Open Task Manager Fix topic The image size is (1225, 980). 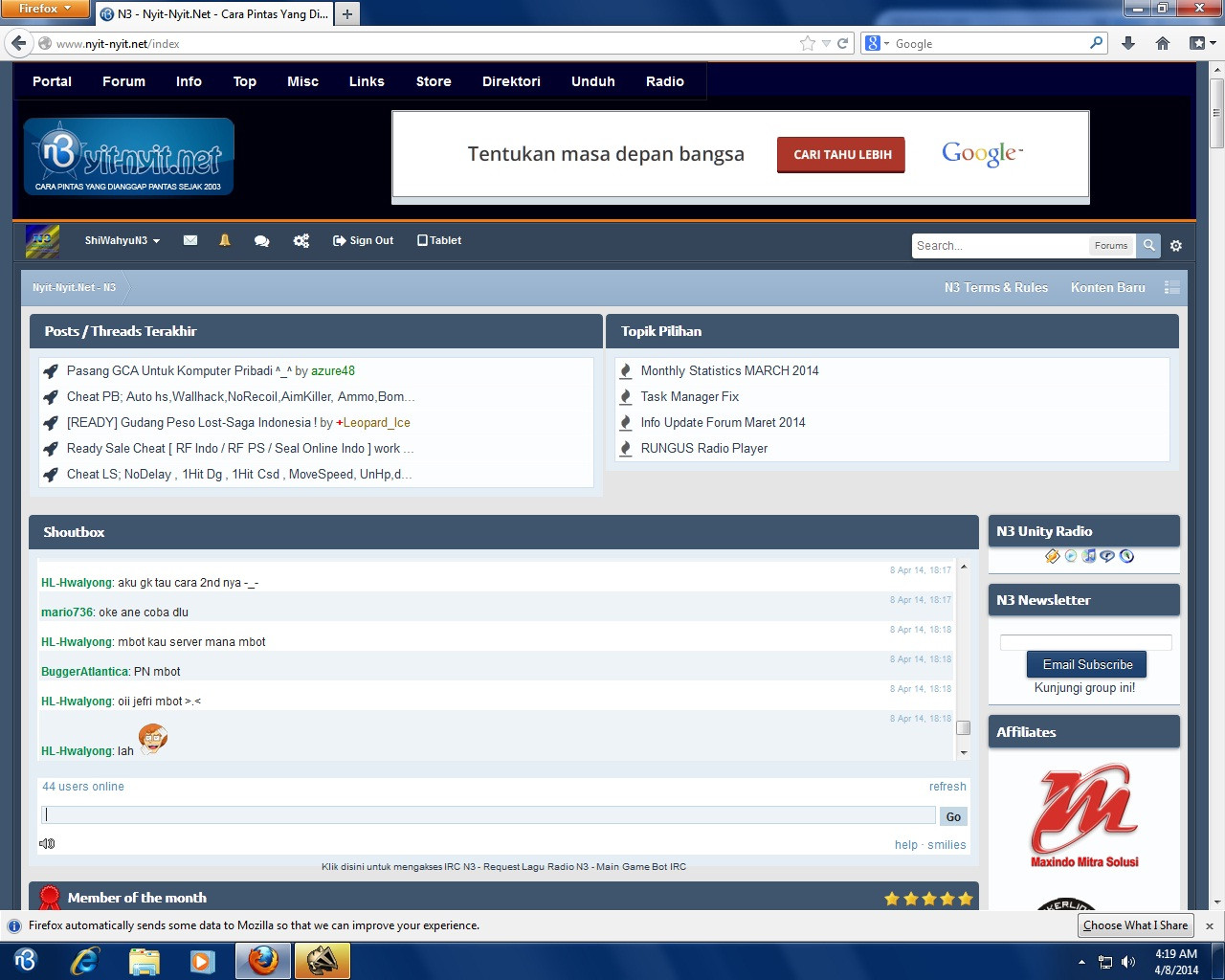click(x=689, y=396)
